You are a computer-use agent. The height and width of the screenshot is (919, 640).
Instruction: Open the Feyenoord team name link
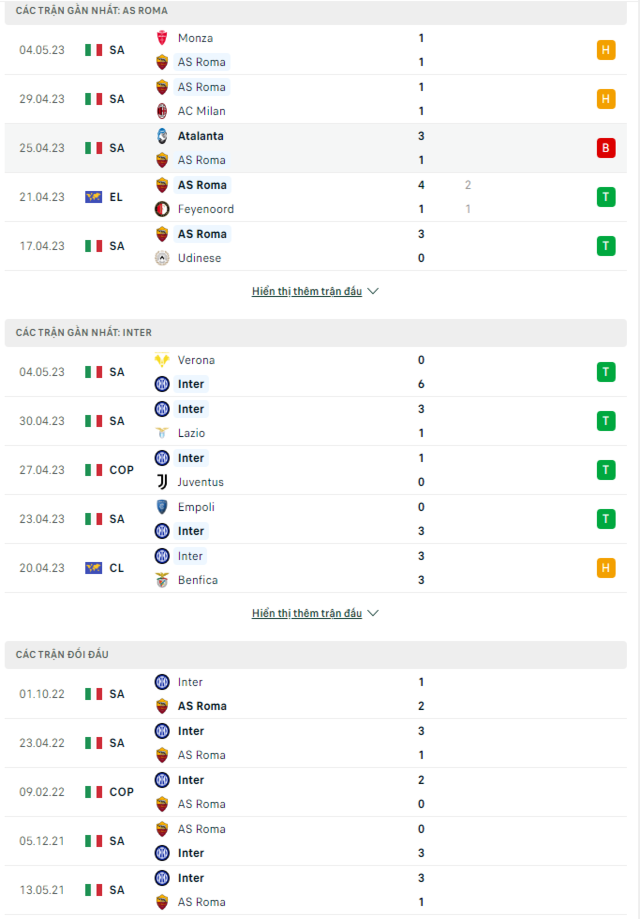(x=206, y=209)
